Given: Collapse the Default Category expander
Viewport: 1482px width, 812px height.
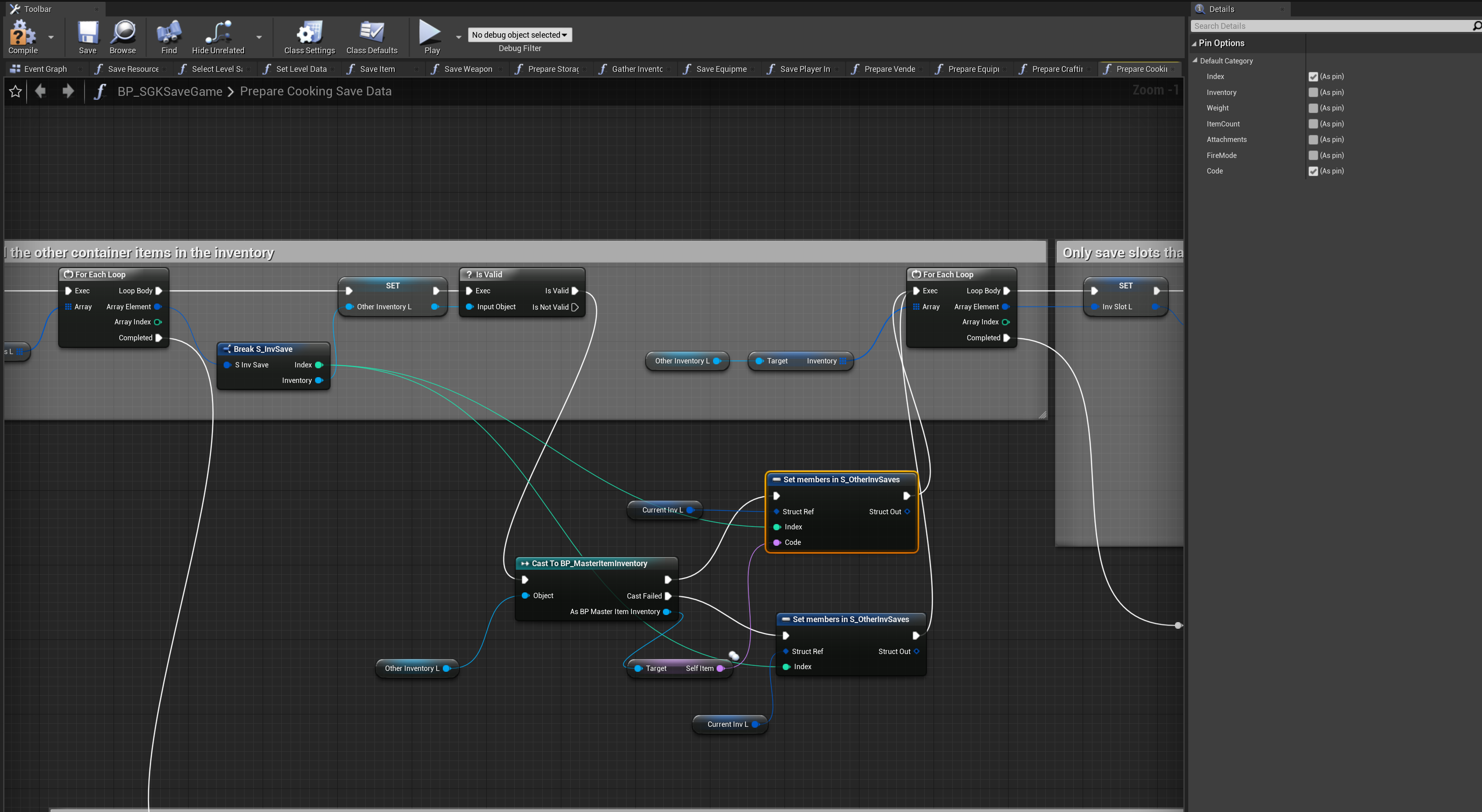Looking at the screenshot, I should tap(1195, 60).
